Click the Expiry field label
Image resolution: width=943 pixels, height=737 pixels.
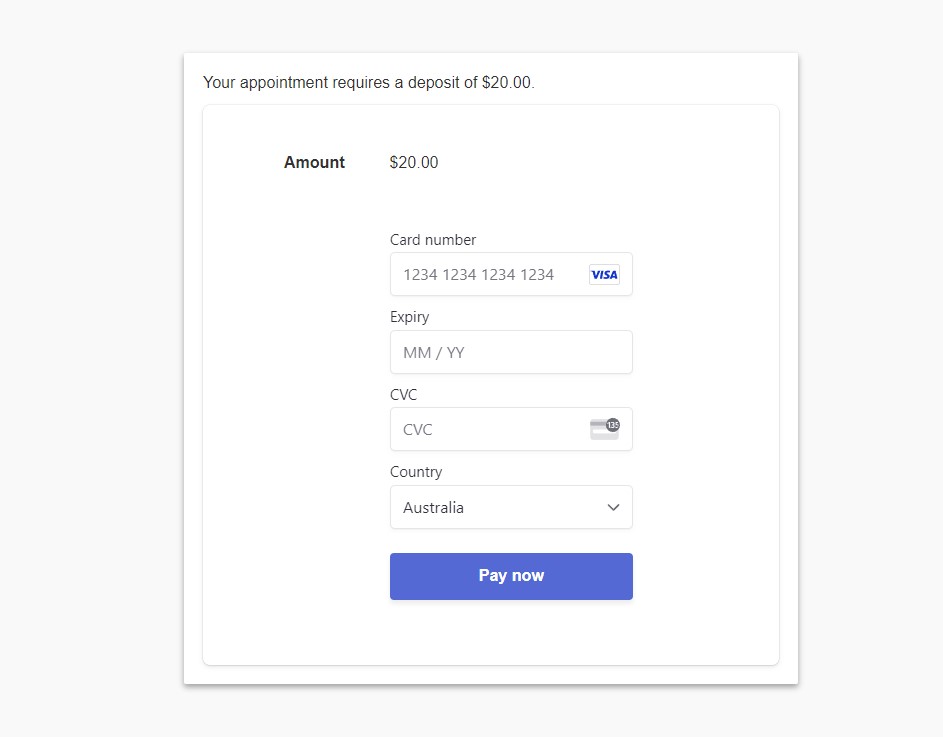[410, 317]
